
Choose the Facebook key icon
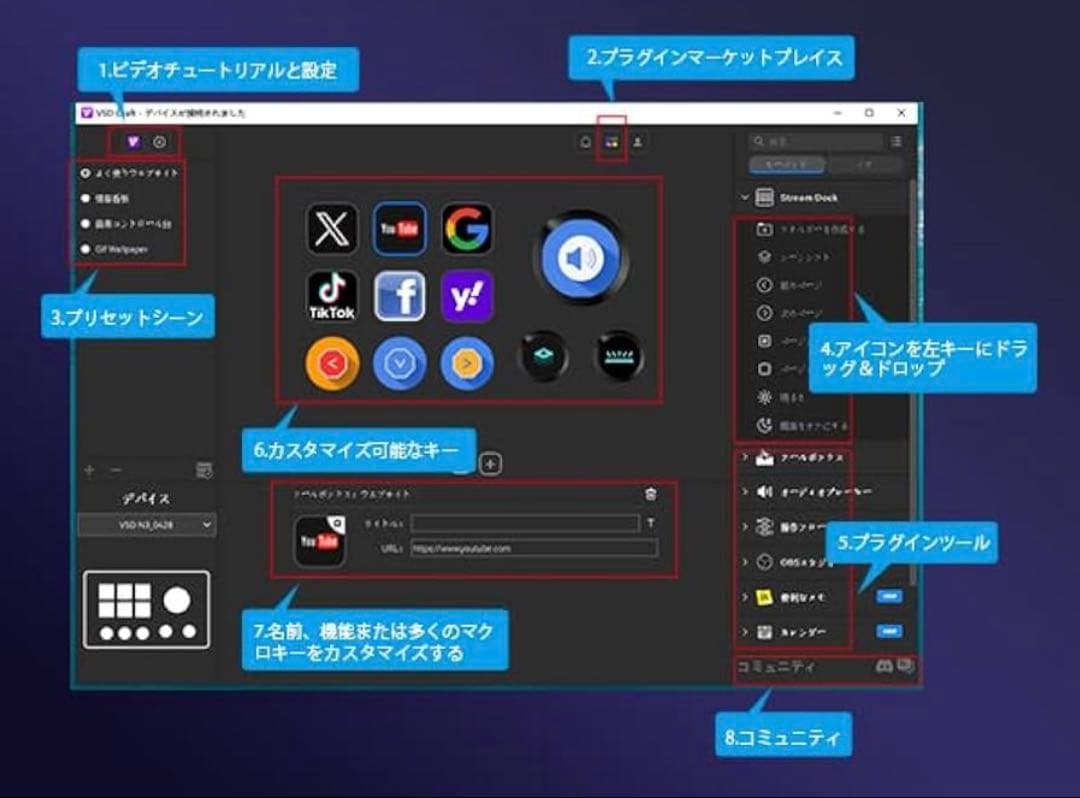(x=399, y=296)
